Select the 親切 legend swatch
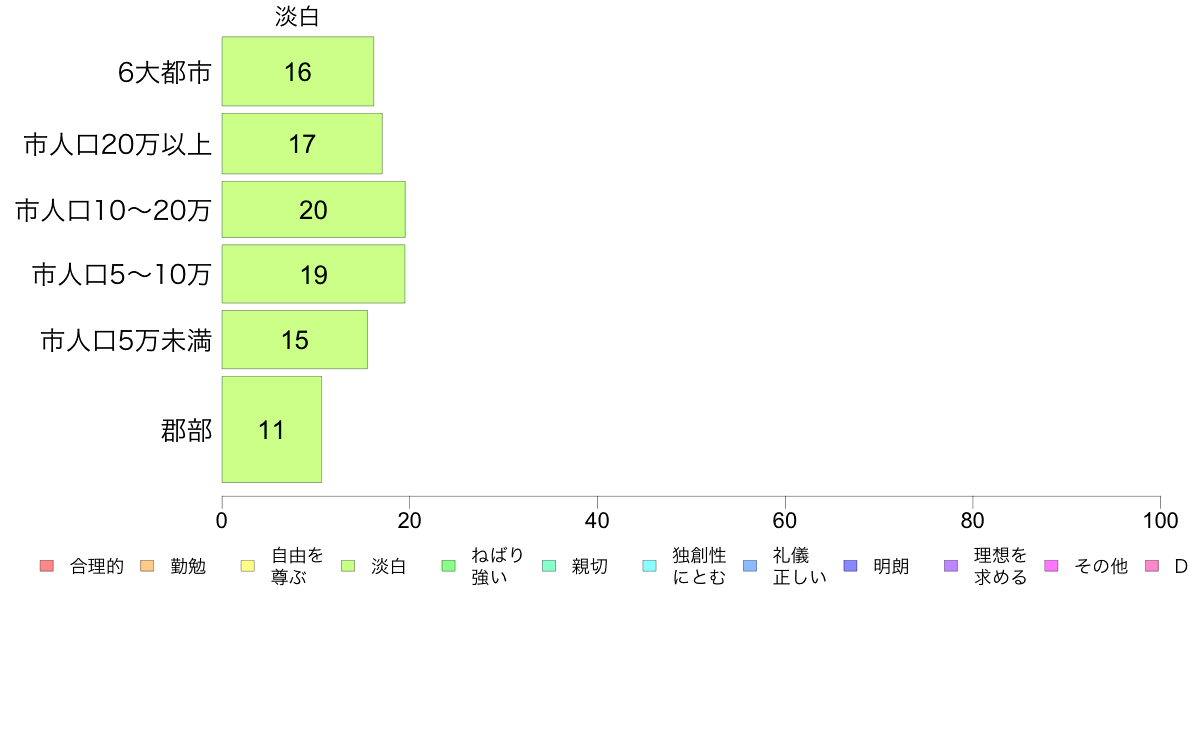Image resolution: width=1188 pixels, height=736 pixels. pos(549,566)
